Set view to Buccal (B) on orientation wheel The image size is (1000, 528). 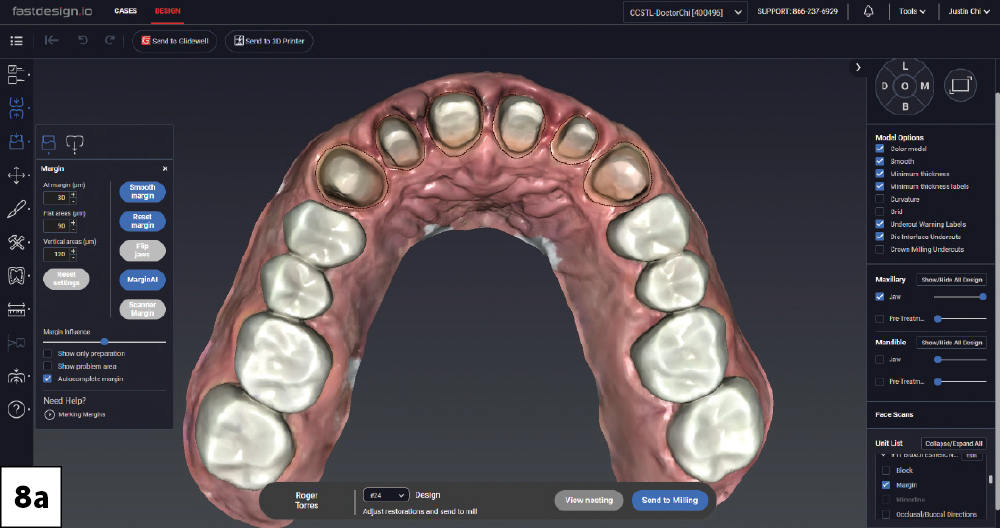click(x=905, y=106)
